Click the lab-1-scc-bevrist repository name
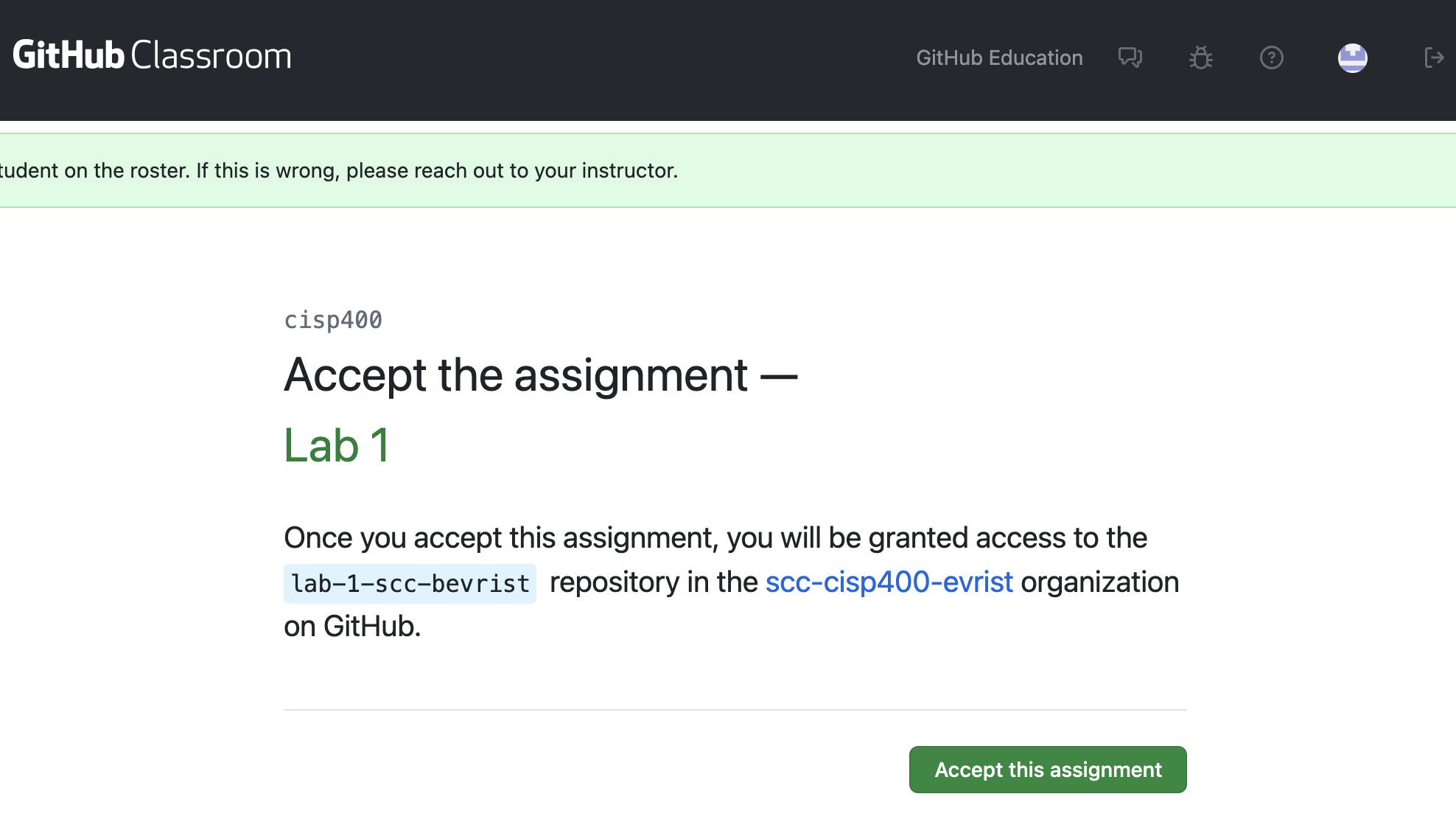 [x=410, y=584]
